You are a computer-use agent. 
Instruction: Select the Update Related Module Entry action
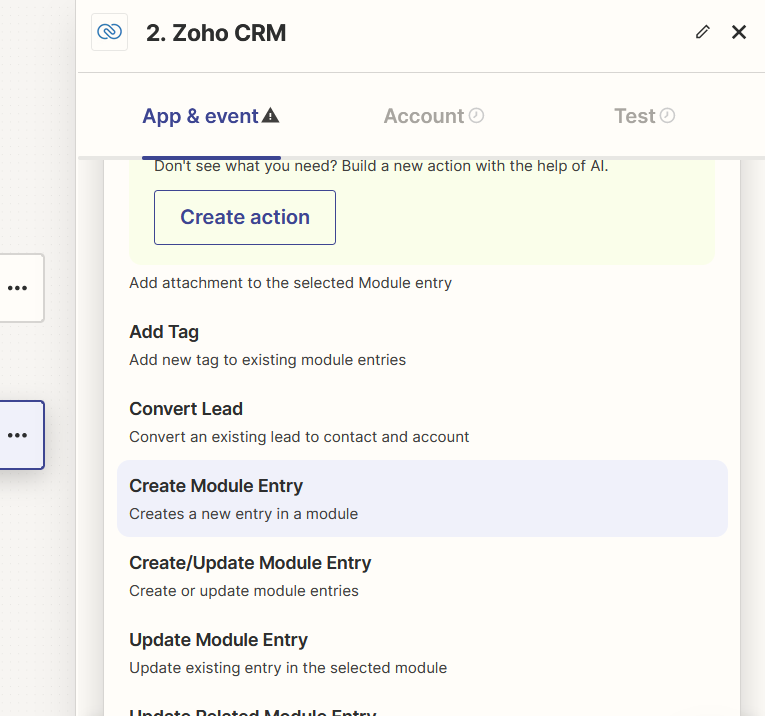point(252,712)
